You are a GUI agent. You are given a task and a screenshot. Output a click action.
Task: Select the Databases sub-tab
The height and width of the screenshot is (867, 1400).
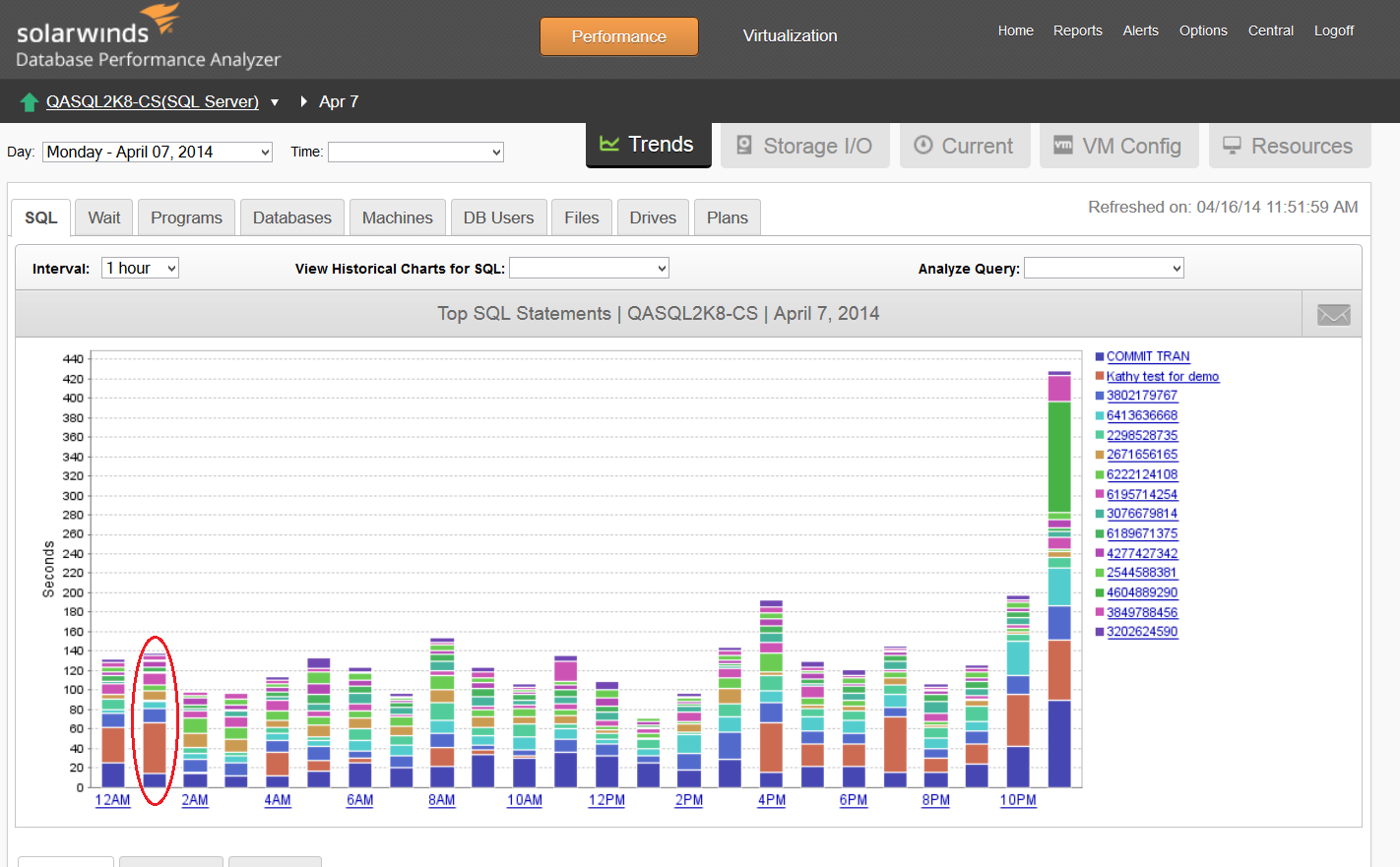click(292, 217)
